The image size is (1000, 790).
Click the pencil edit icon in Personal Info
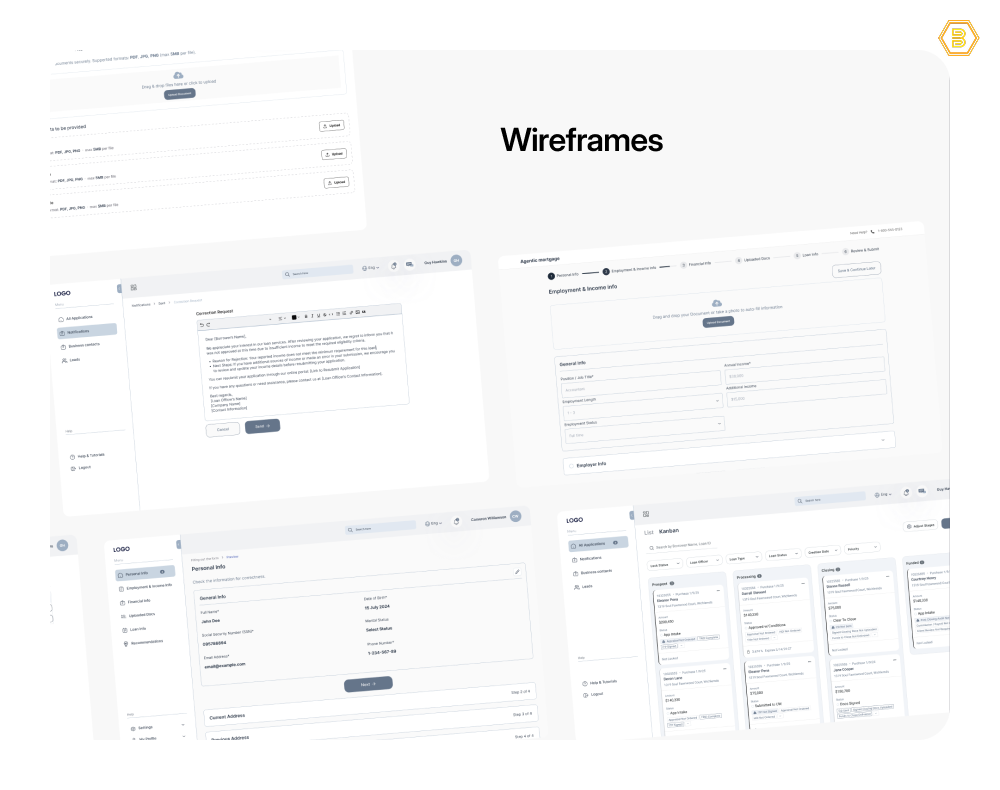(x=517, y=571)
